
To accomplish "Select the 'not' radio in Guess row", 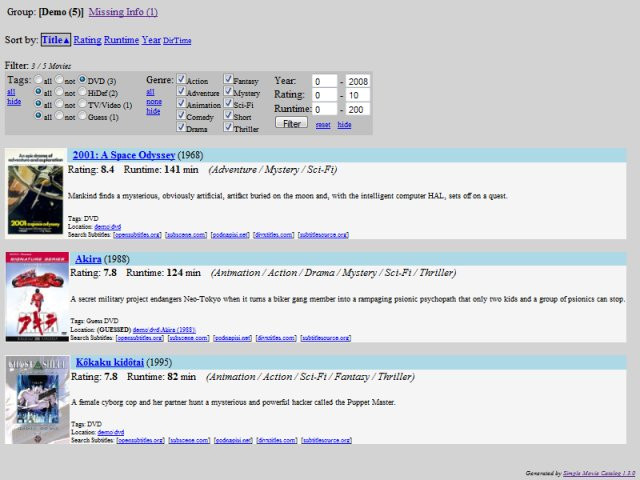I will pyautogui.click(x=59, y=116).
